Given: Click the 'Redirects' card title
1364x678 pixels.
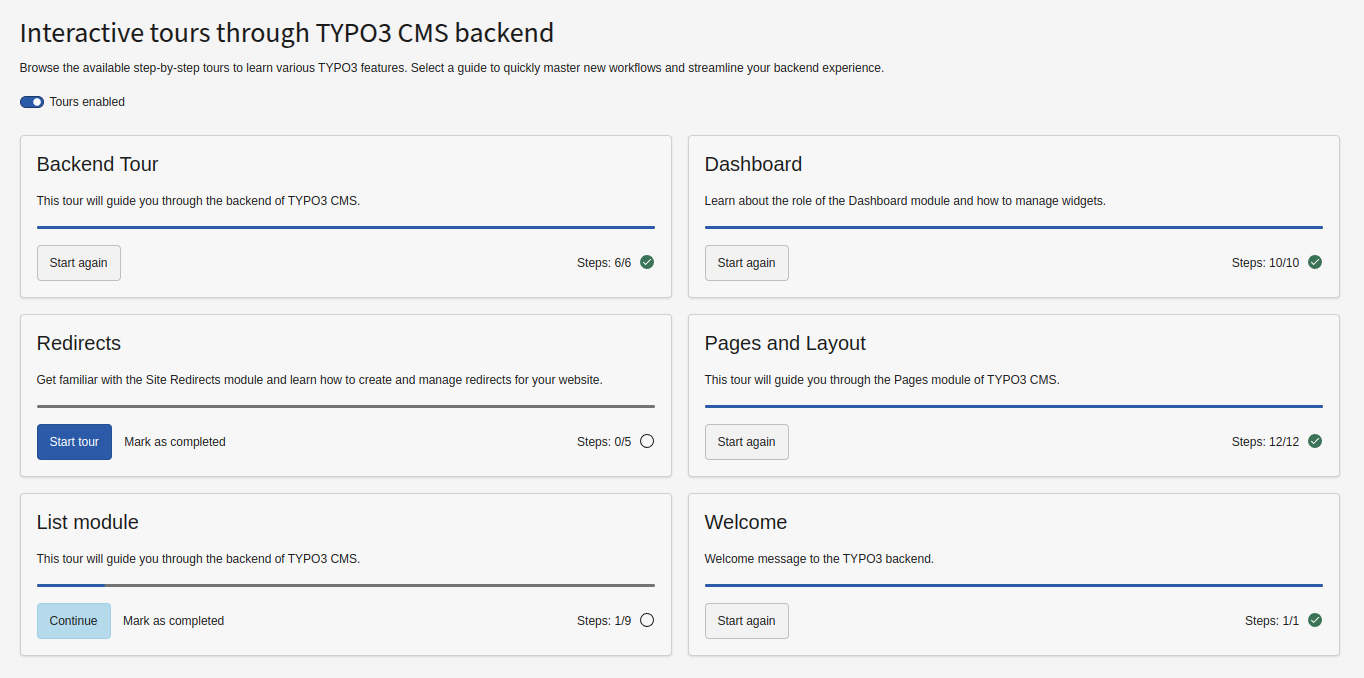Looking at the screenshot, I should [x=79, y=343].
